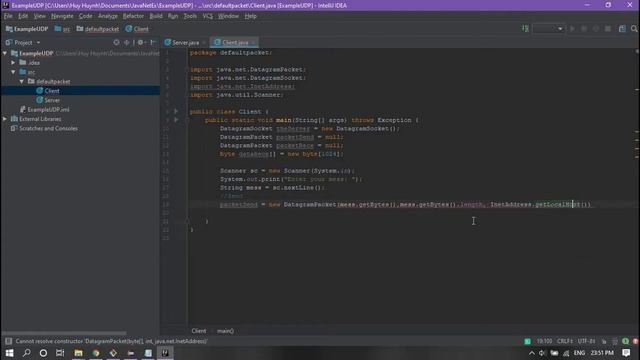The width and height of the screenshot is (640, 360).
Task: Select the Client.java editor tab
Action: click(235, 42)
